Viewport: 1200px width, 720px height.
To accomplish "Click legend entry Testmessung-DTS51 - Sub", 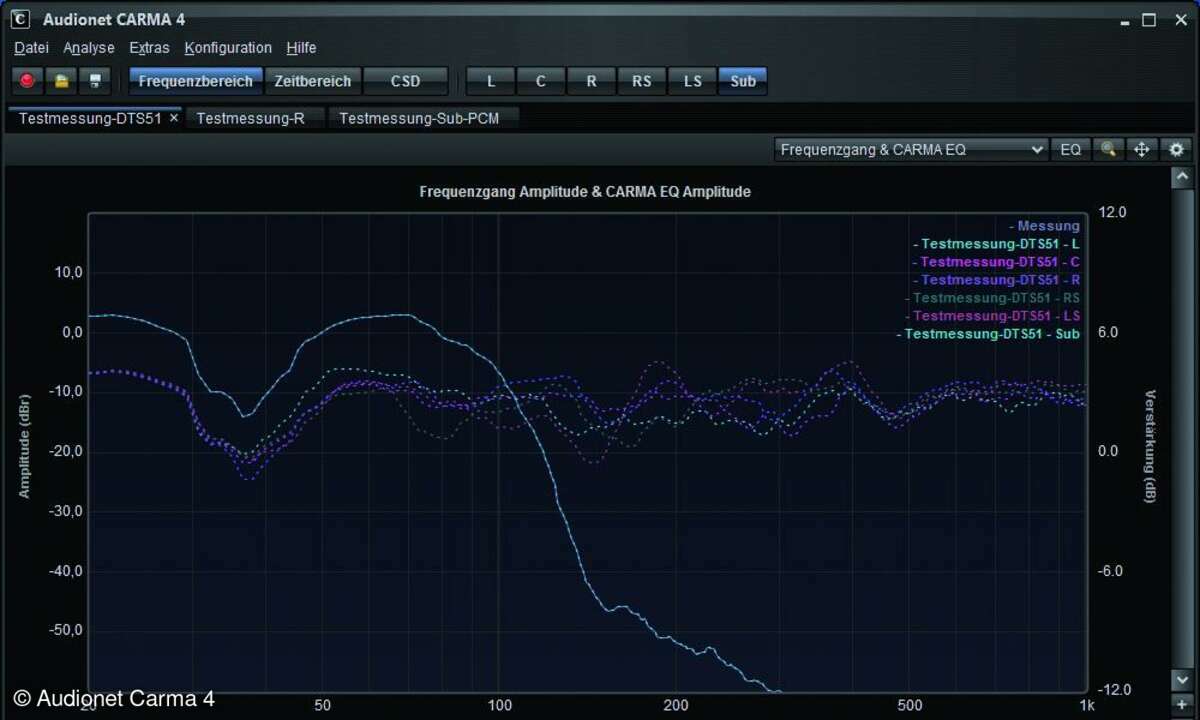I will click(988, 334).
